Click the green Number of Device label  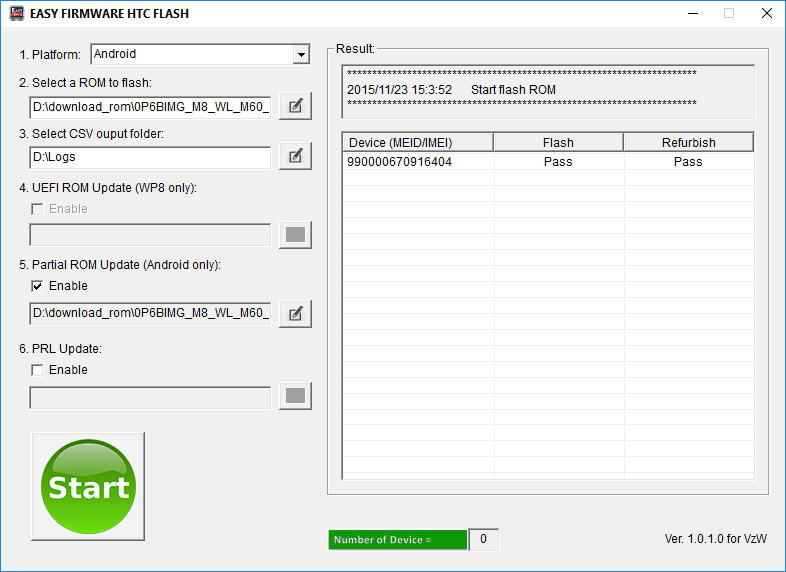(x=398, y=540)
